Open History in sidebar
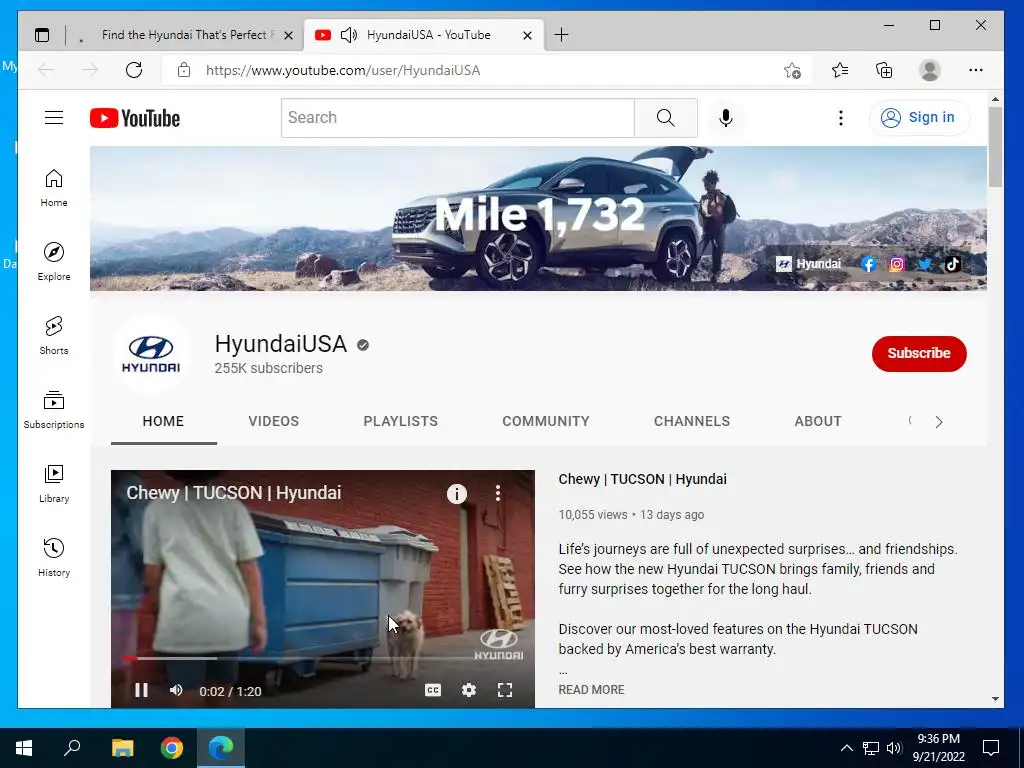This screenshot has height=768, width=1024. pos(54,557)
